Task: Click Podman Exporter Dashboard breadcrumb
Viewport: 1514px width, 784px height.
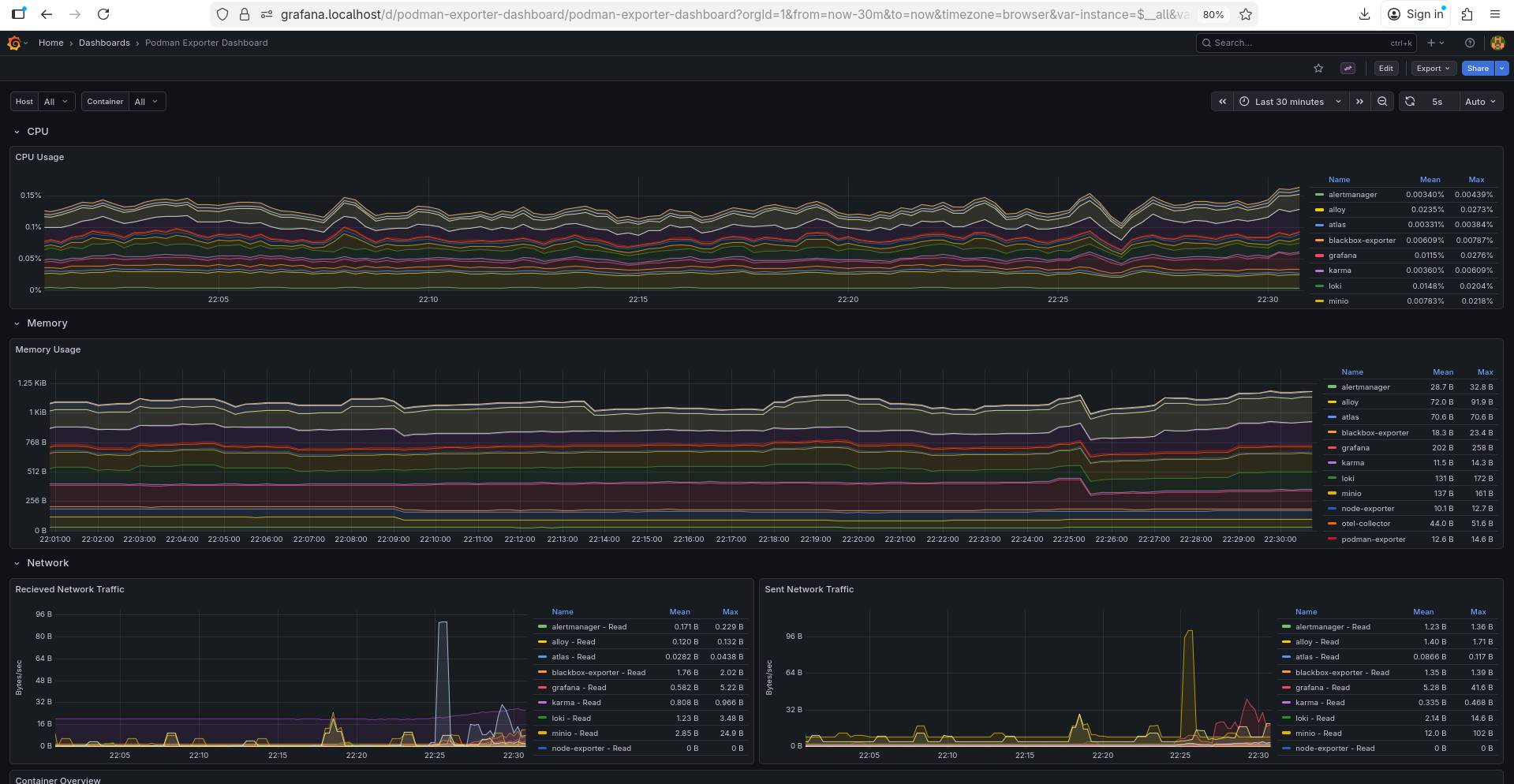Action: tap(206, 43)
